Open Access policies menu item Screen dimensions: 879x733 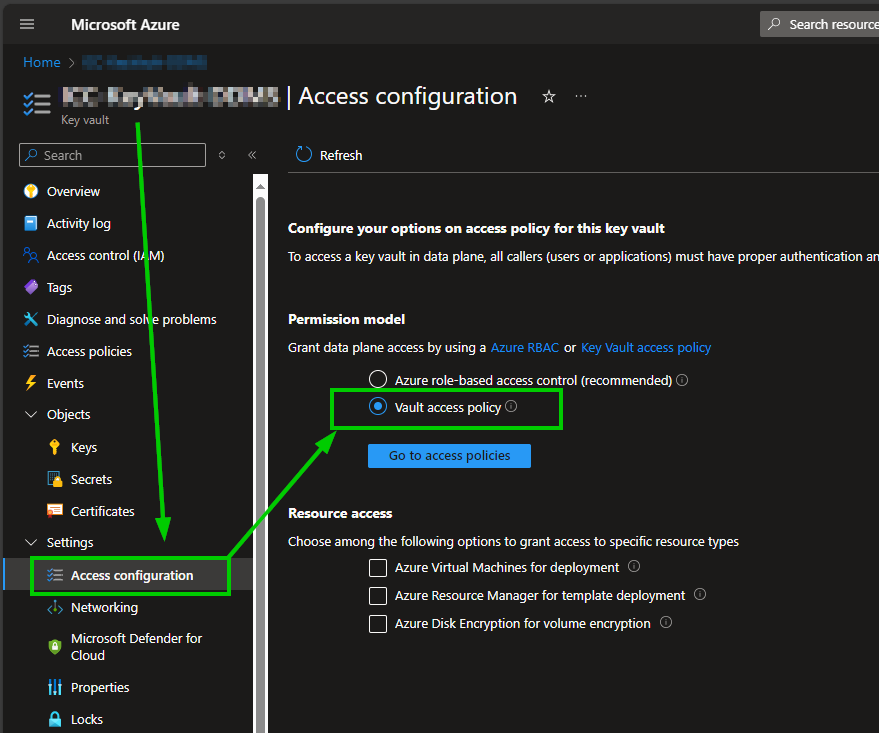pyautogui.click(x=89, y=351)
